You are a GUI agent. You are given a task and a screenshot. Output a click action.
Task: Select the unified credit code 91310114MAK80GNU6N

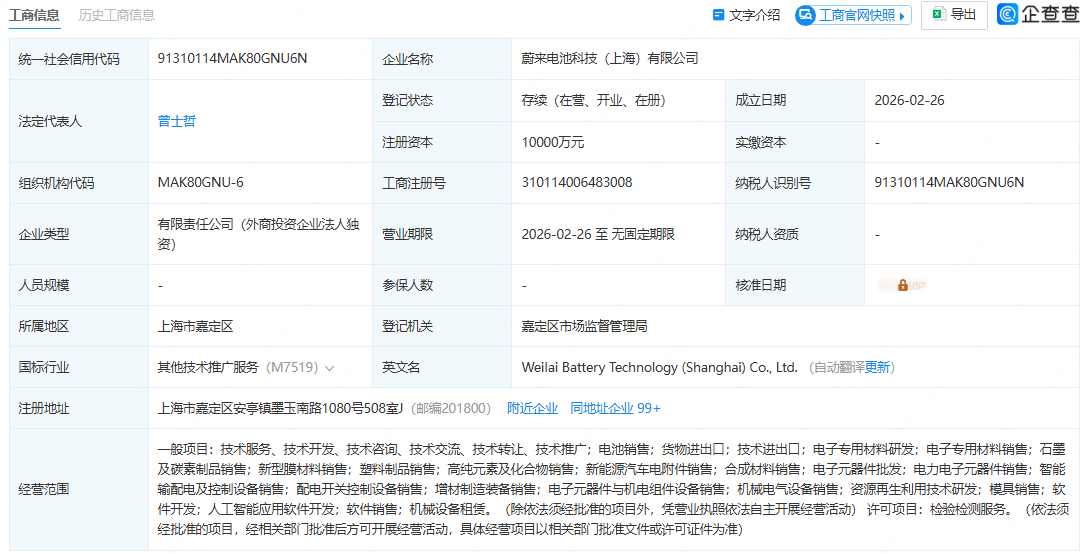pos(232,58)
